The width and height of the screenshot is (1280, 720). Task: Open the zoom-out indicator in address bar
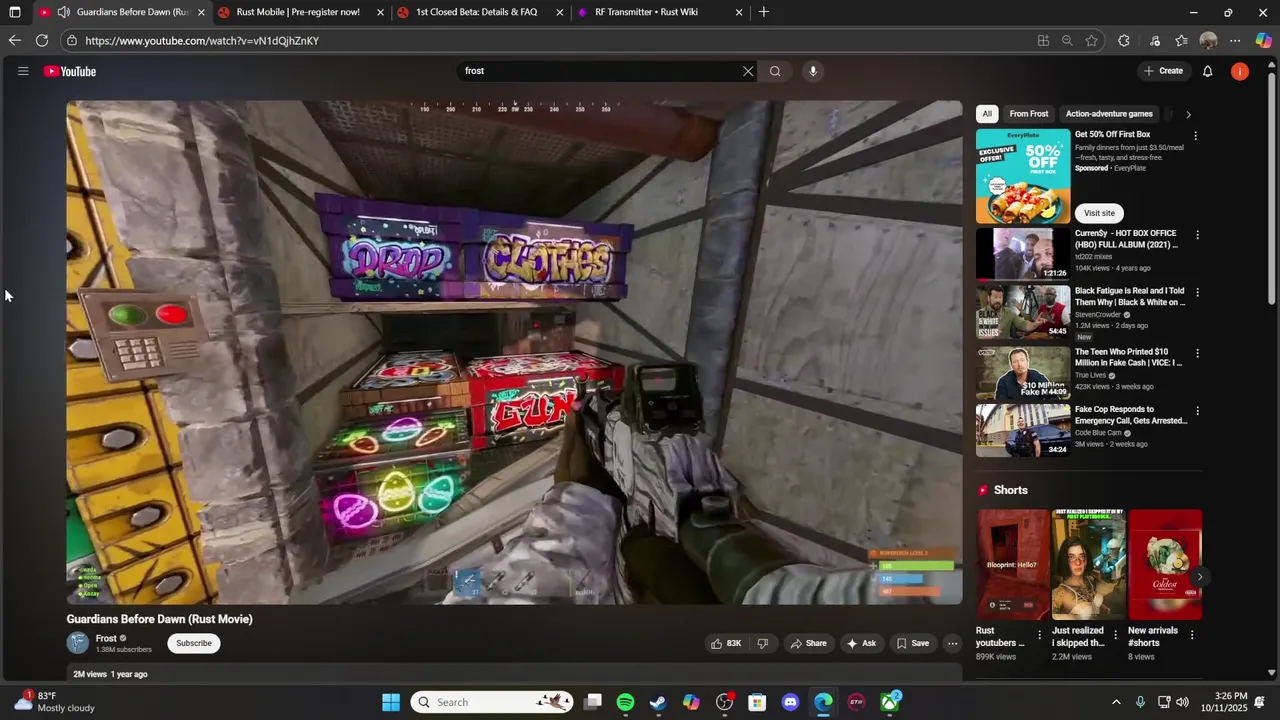(x=1067, y=41)
